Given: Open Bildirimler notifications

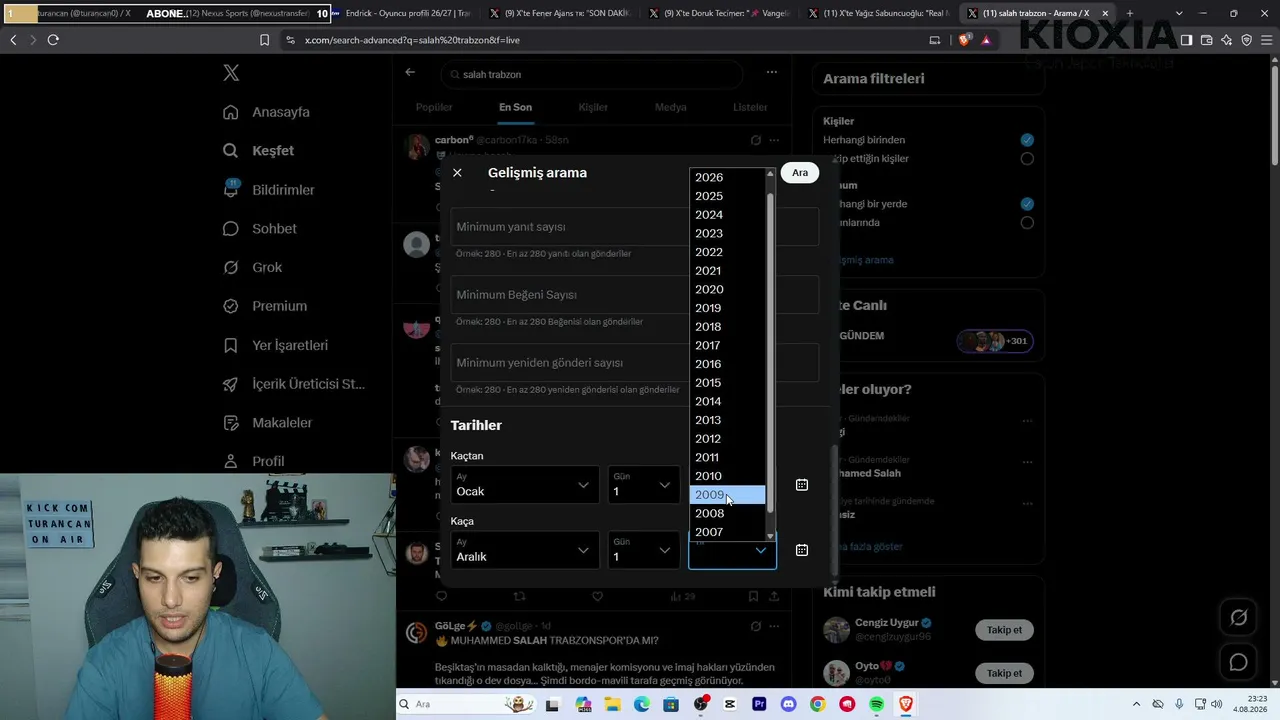Looking at the screenshot, I should click(269, 190).
